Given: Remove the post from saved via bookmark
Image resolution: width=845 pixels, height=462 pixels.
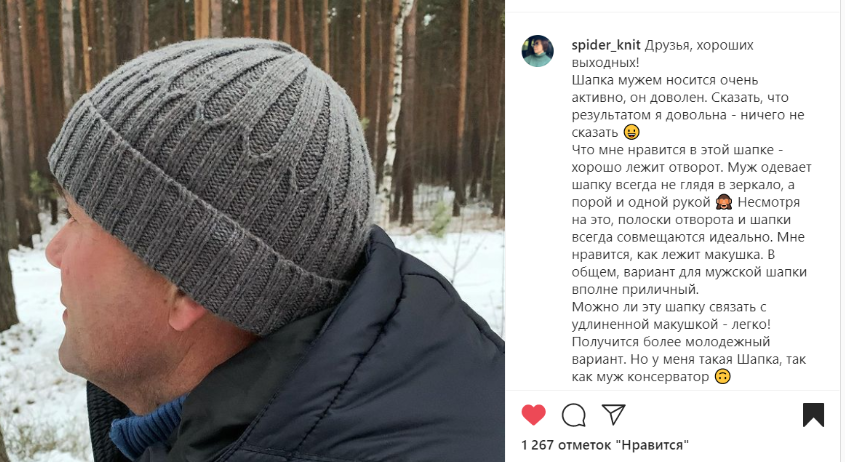Looking at the screenshot, I should pos(813,415).
